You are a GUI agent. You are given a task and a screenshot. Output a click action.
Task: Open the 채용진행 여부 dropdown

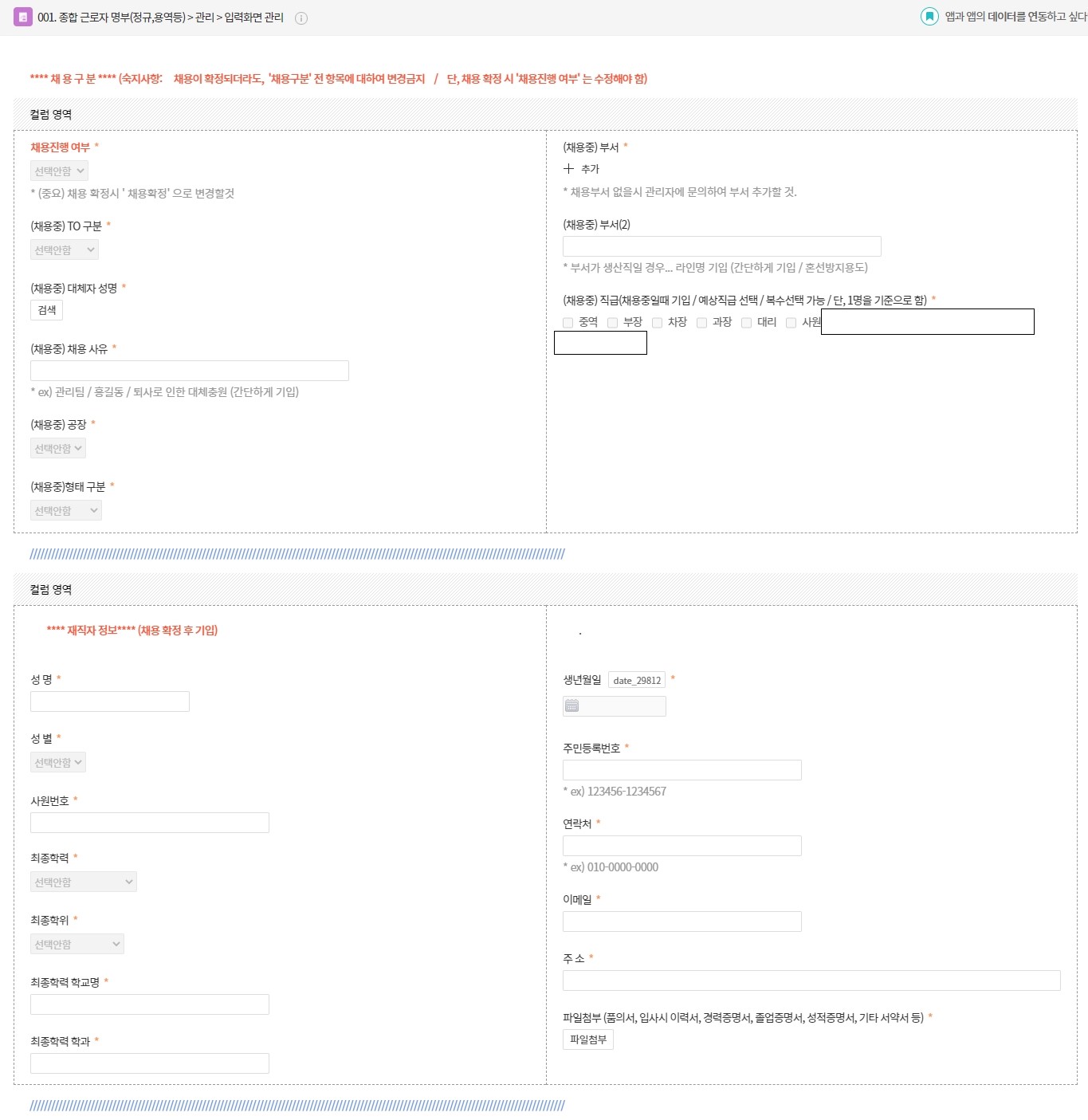59,171
